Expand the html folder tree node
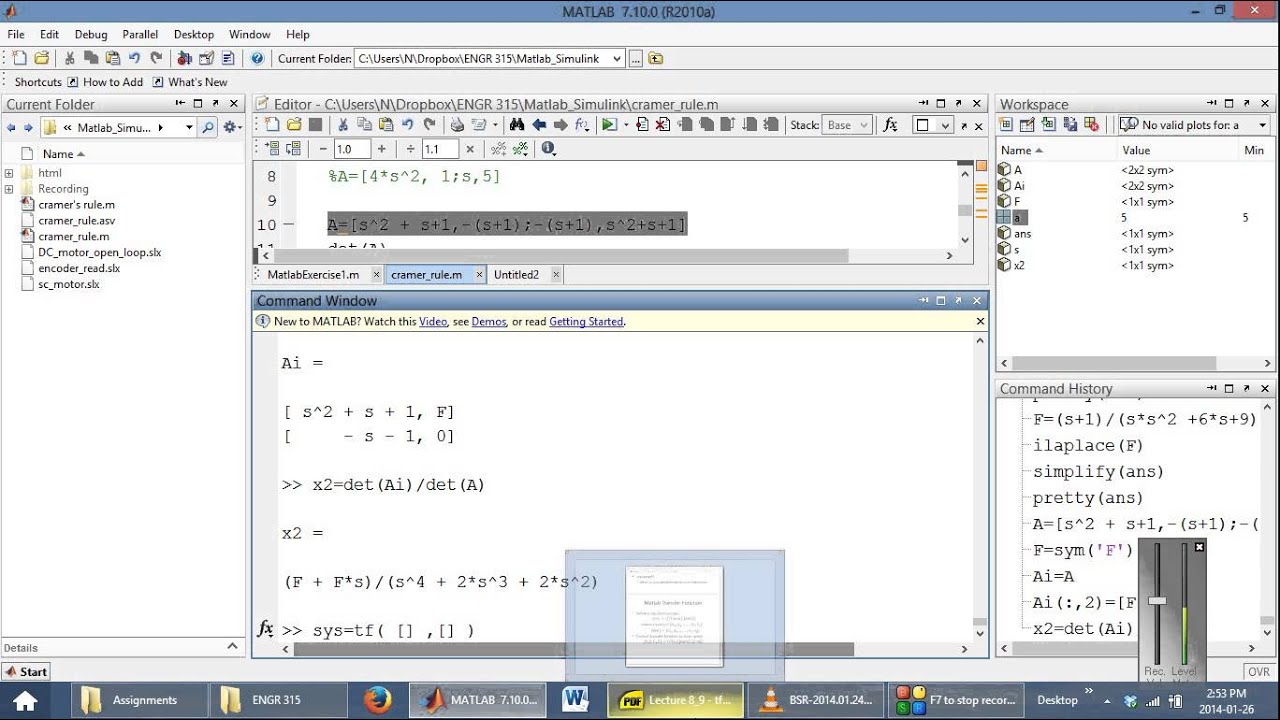This screenshot has width=1280, height=720. point(9,173)
